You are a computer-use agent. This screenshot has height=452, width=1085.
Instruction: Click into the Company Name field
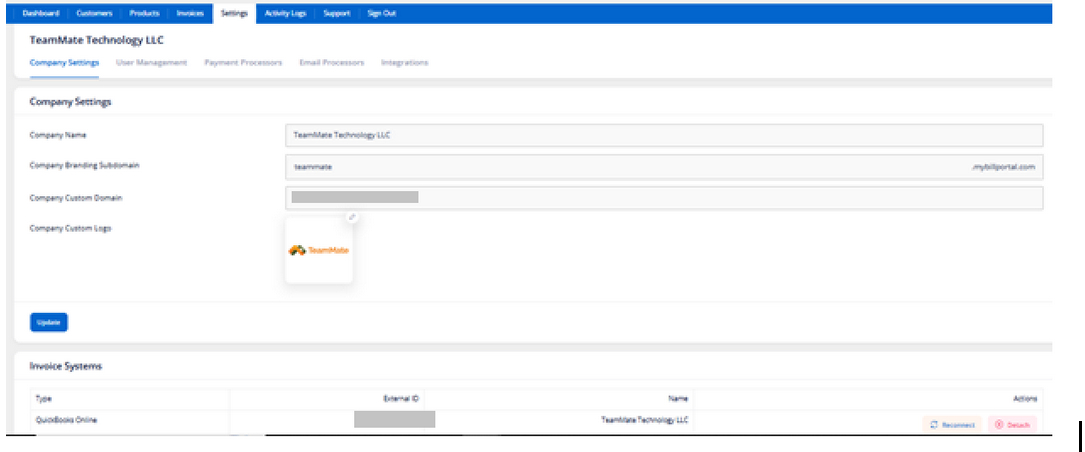(x=664, y=135)
